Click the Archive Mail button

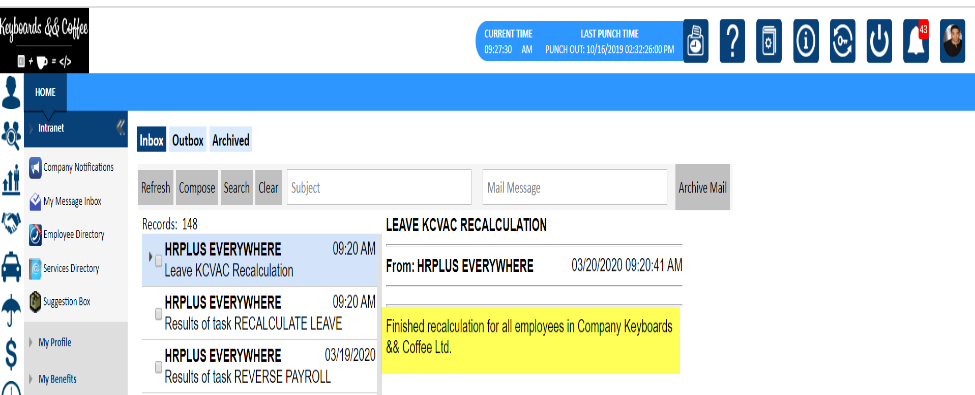[703, 187]
